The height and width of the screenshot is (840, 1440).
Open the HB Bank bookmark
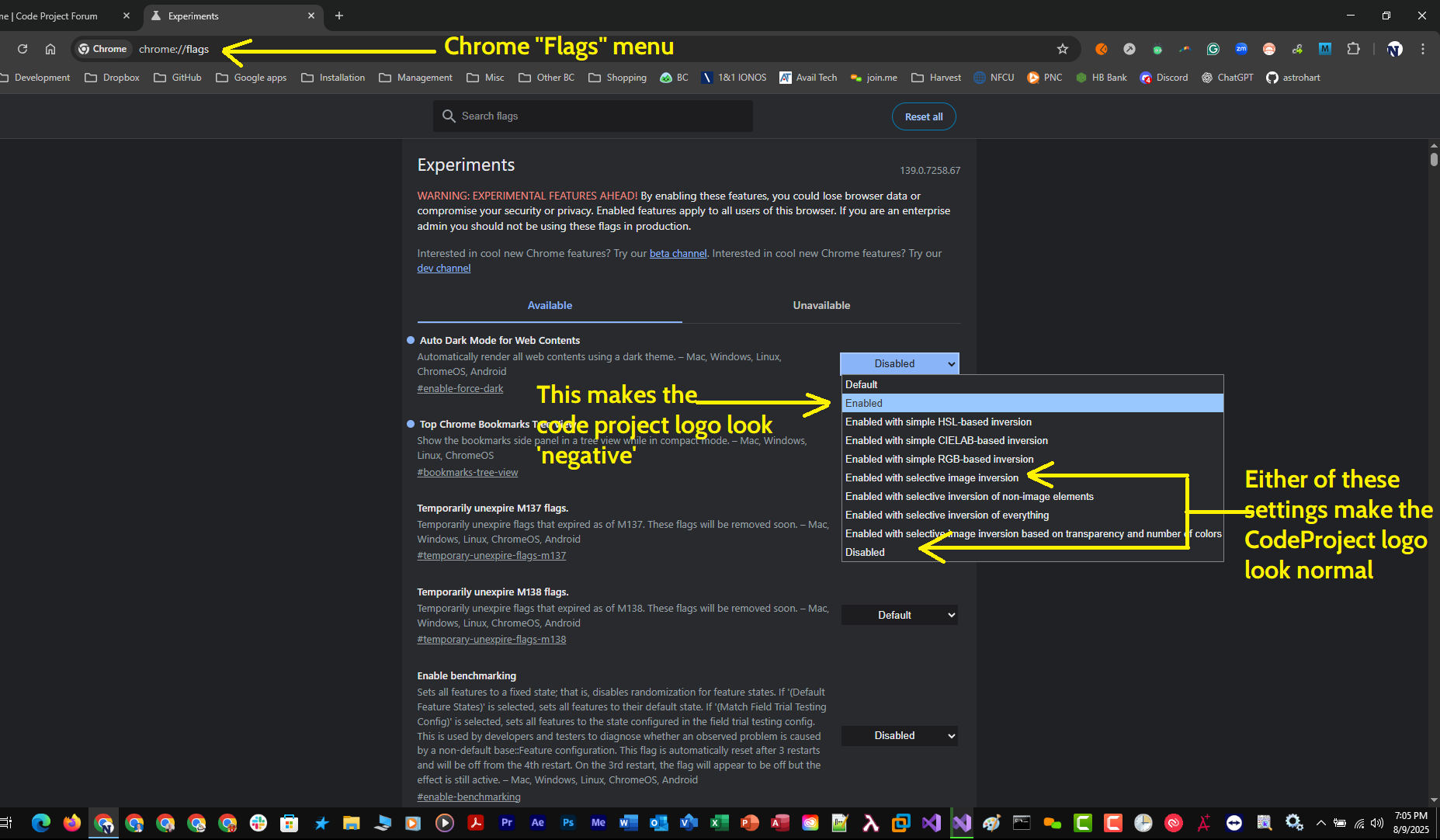[1101, 78]
